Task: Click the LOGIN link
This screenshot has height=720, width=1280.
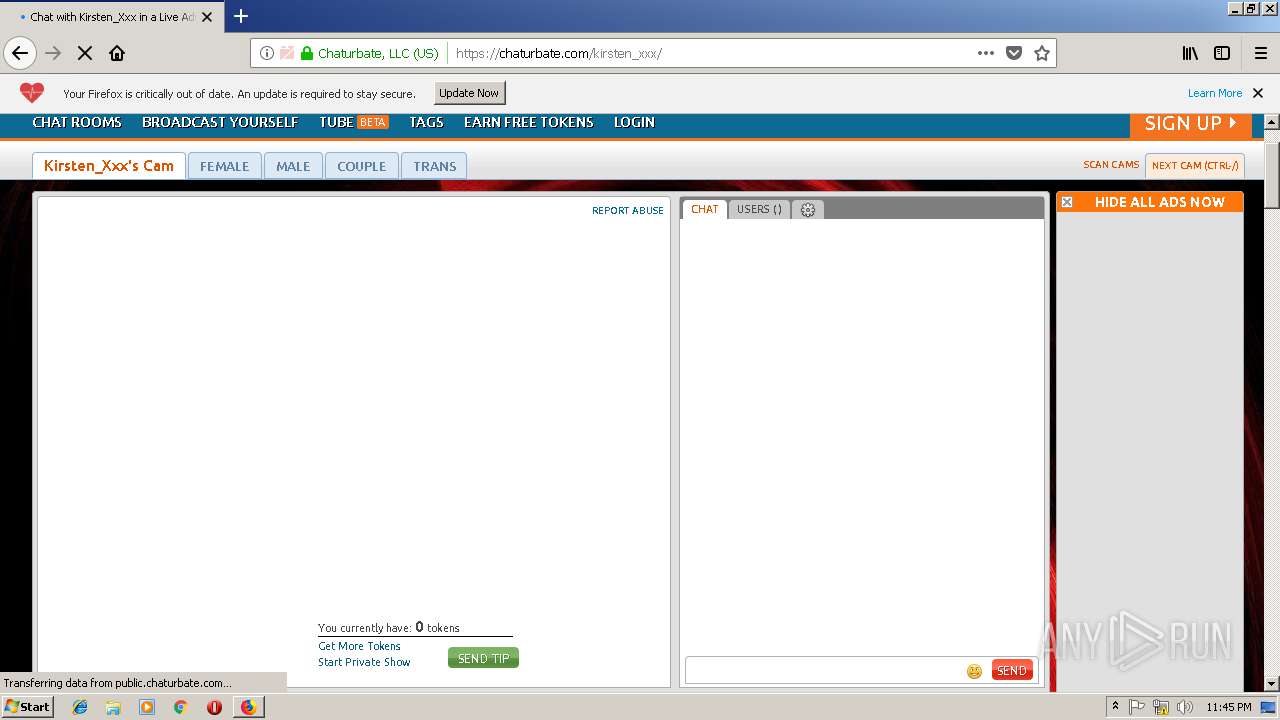Action: click(x=634, y=122)
